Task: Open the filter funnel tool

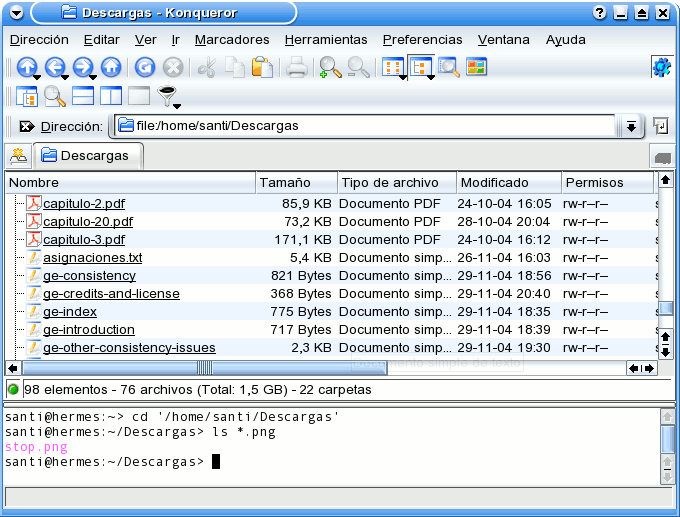Action: [x=167, y=96]
